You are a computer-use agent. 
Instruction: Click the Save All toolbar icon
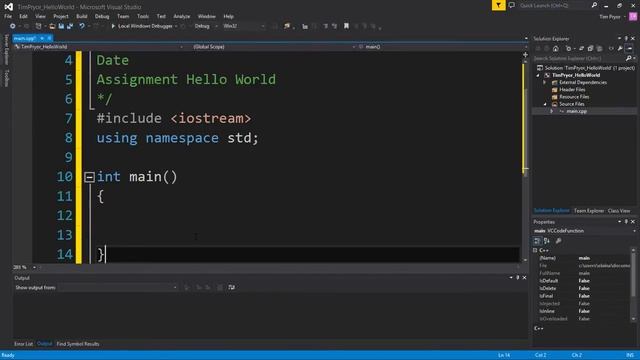click(x=70, y=26)
